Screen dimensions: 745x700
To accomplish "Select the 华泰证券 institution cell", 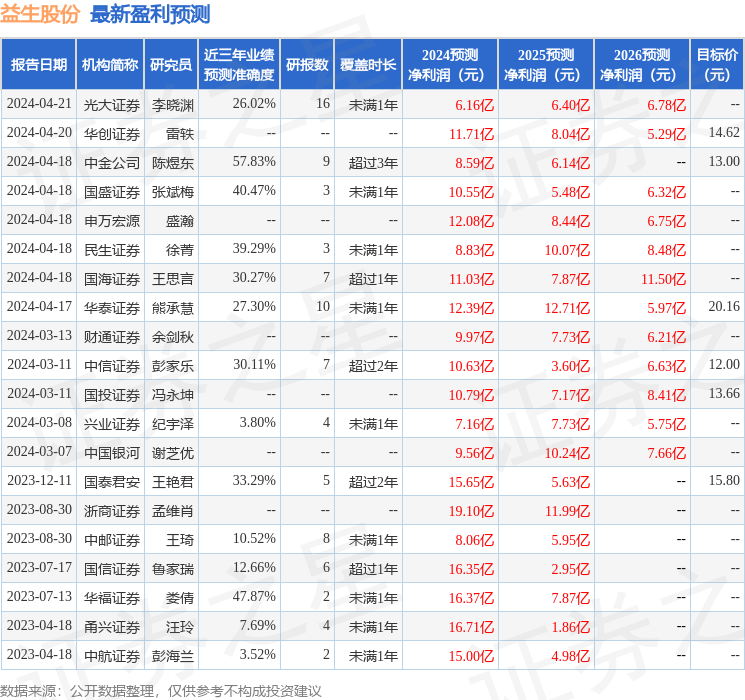I will 112,308.
